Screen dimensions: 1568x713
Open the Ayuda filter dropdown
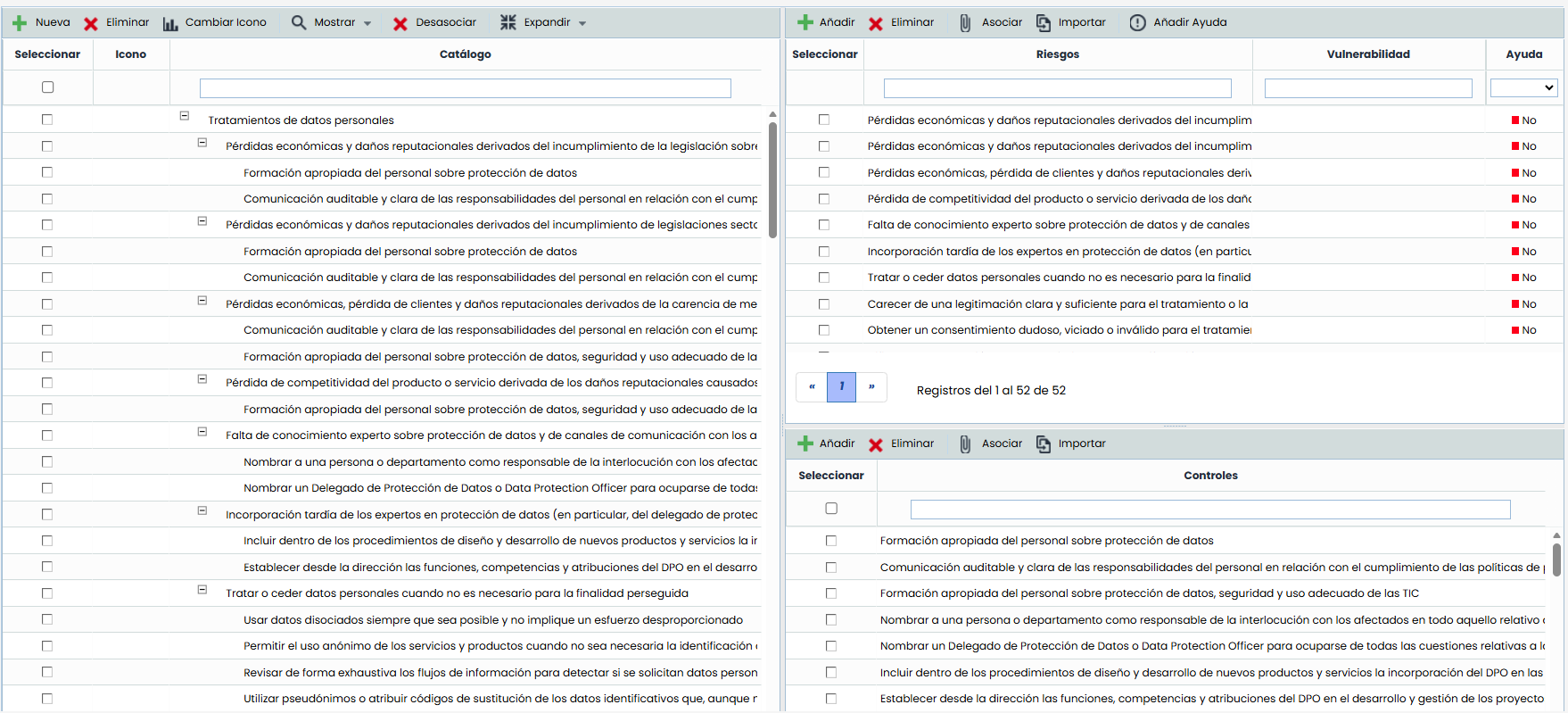(x=1523, y=87)
